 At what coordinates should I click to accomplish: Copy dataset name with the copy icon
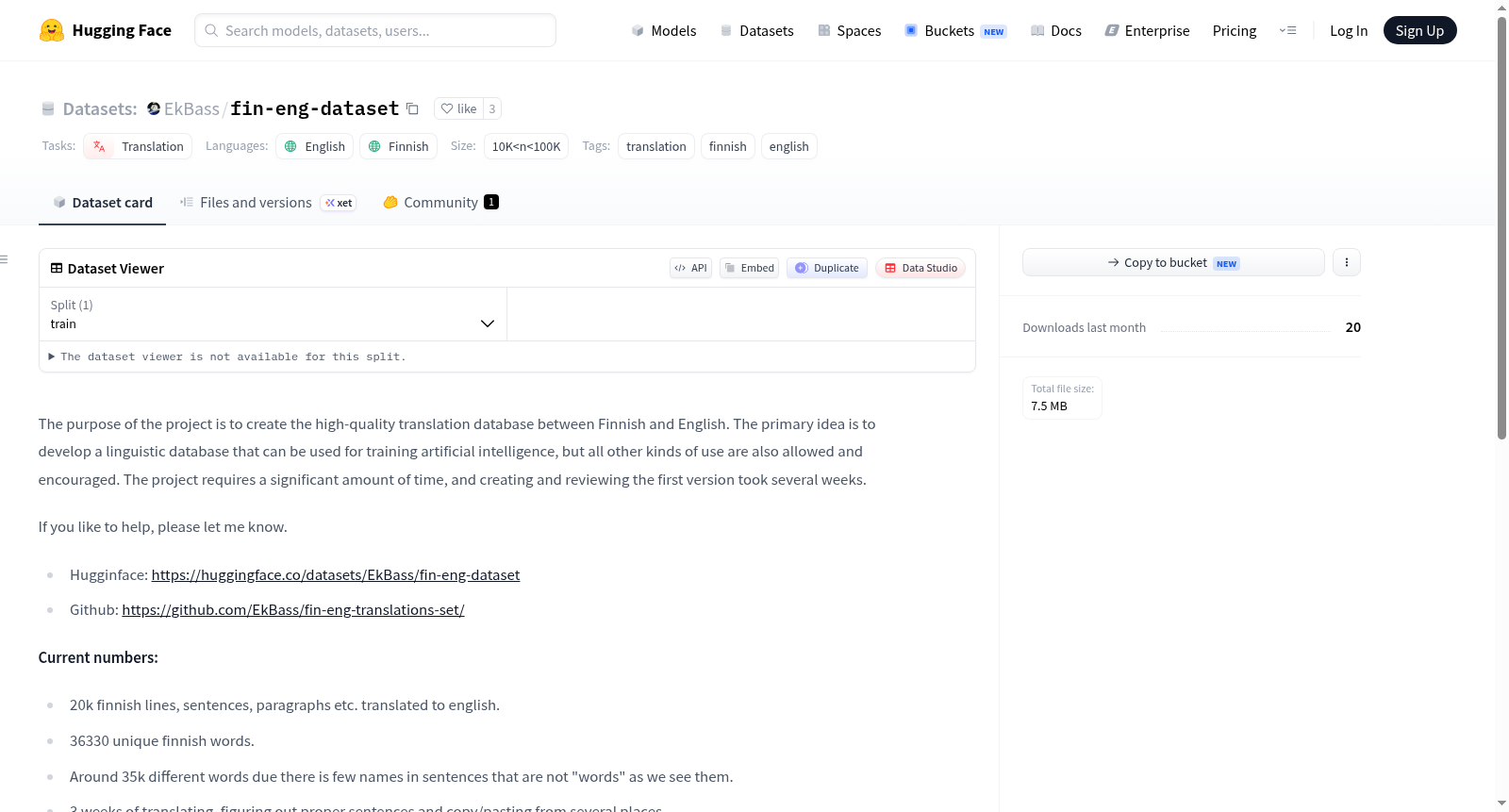412,108
